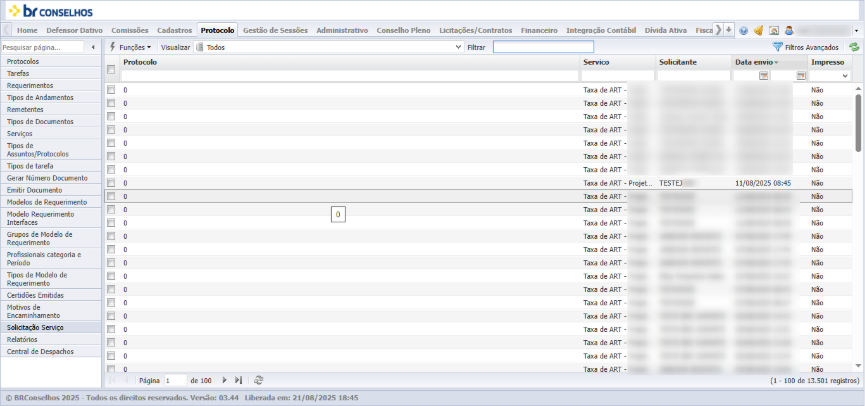Focus the Pesquisar página search field
This screenshot has width=865, height=406.
click(42, 47)
